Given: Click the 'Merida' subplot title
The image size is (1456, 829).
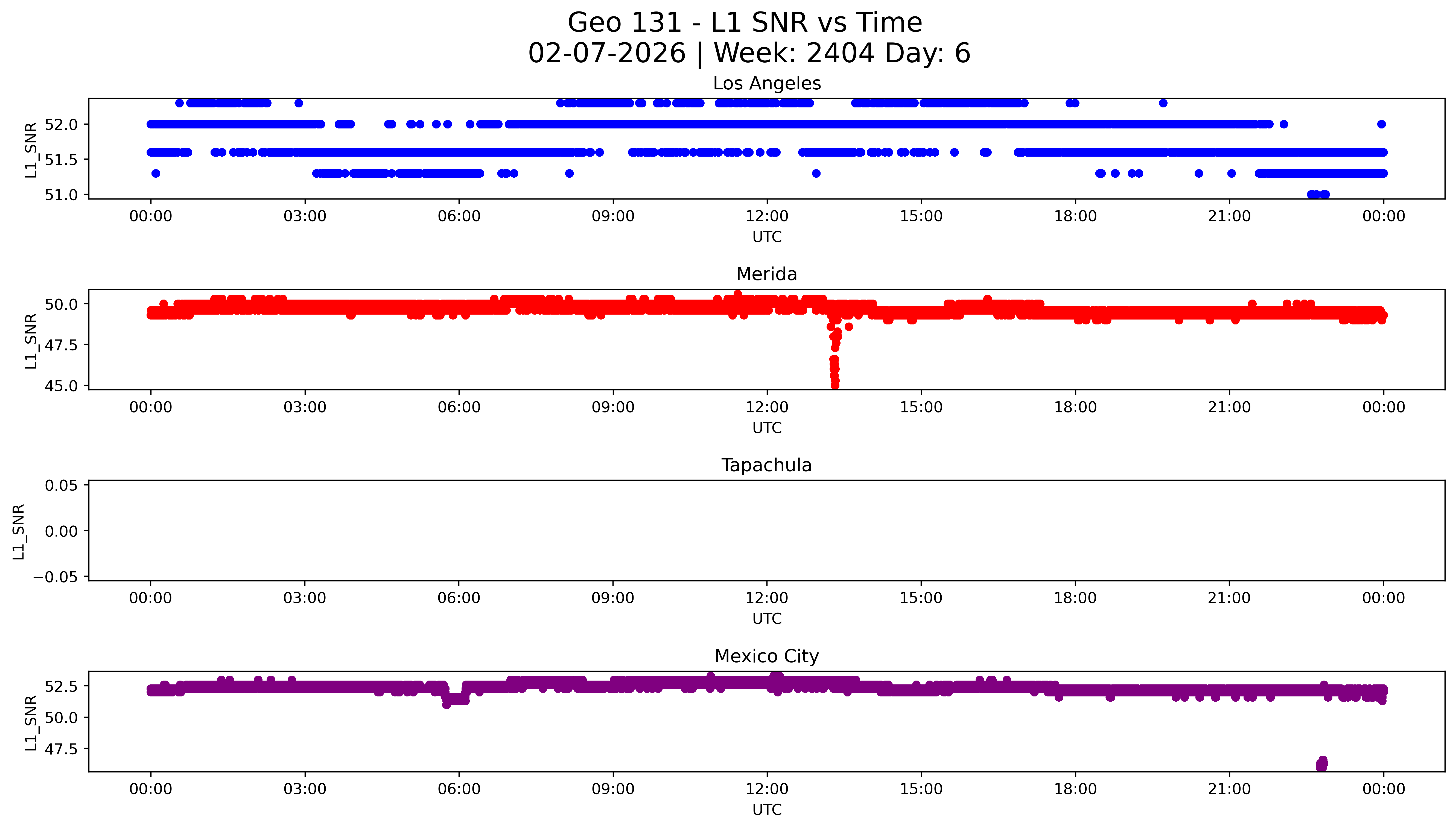Looking at the screenshot, I should 766,274.
